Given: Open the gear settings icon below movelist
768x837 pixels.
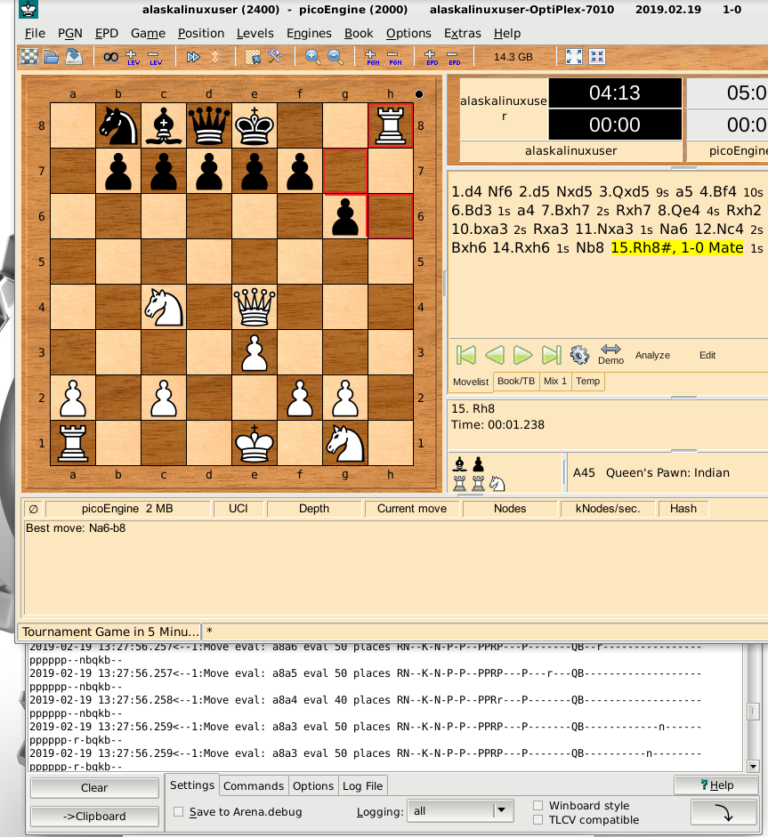Looking at the screenshot, I should [x=579, y=355].
